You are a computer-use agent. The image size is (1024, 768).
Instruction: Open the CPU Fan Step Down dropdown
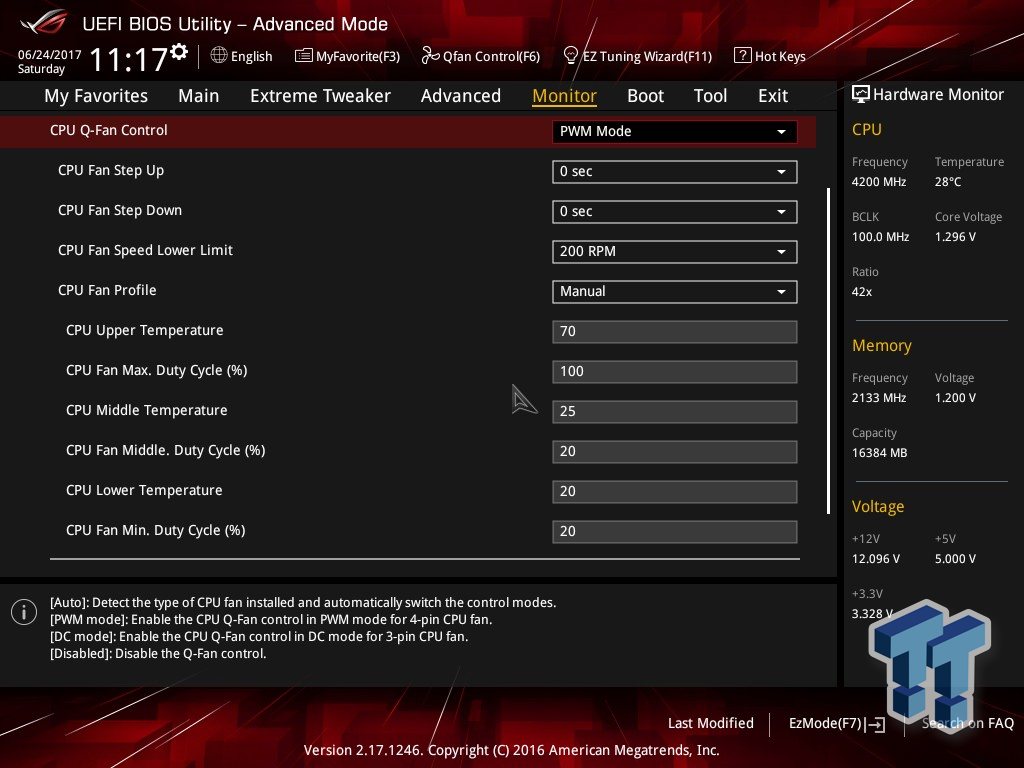[x=675, y=212]
